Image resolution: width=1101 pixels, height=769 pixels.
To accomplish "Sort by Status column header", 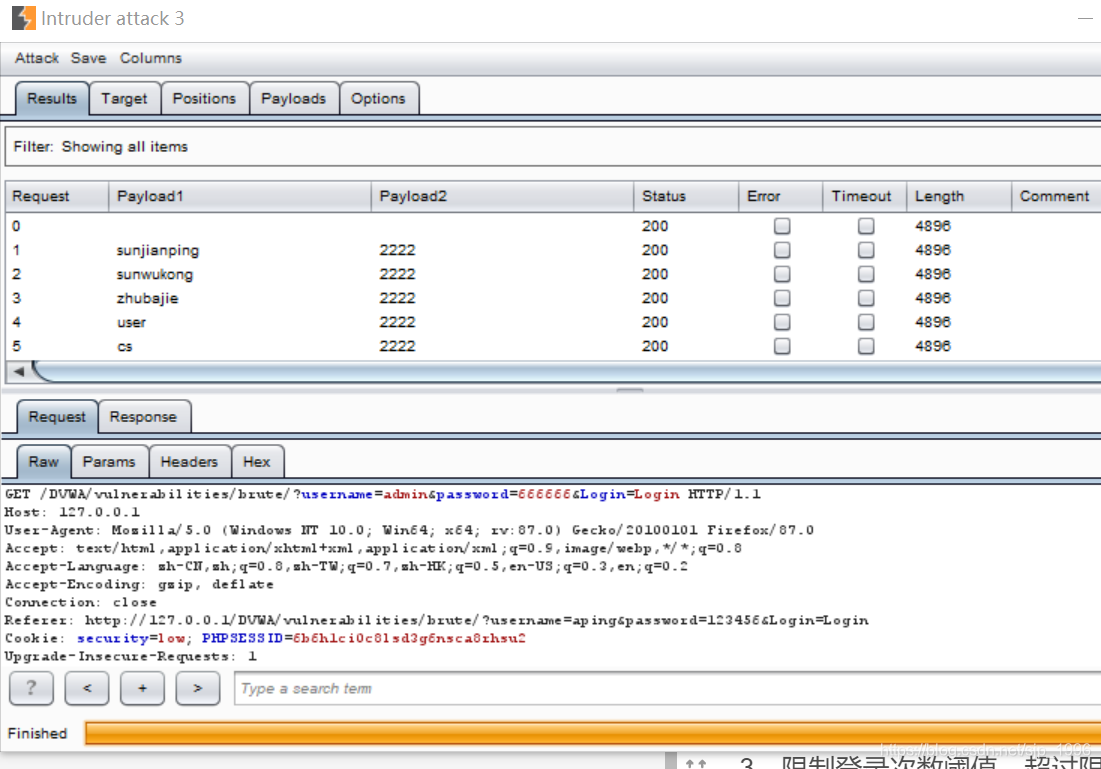I will [x=686, y=196].
